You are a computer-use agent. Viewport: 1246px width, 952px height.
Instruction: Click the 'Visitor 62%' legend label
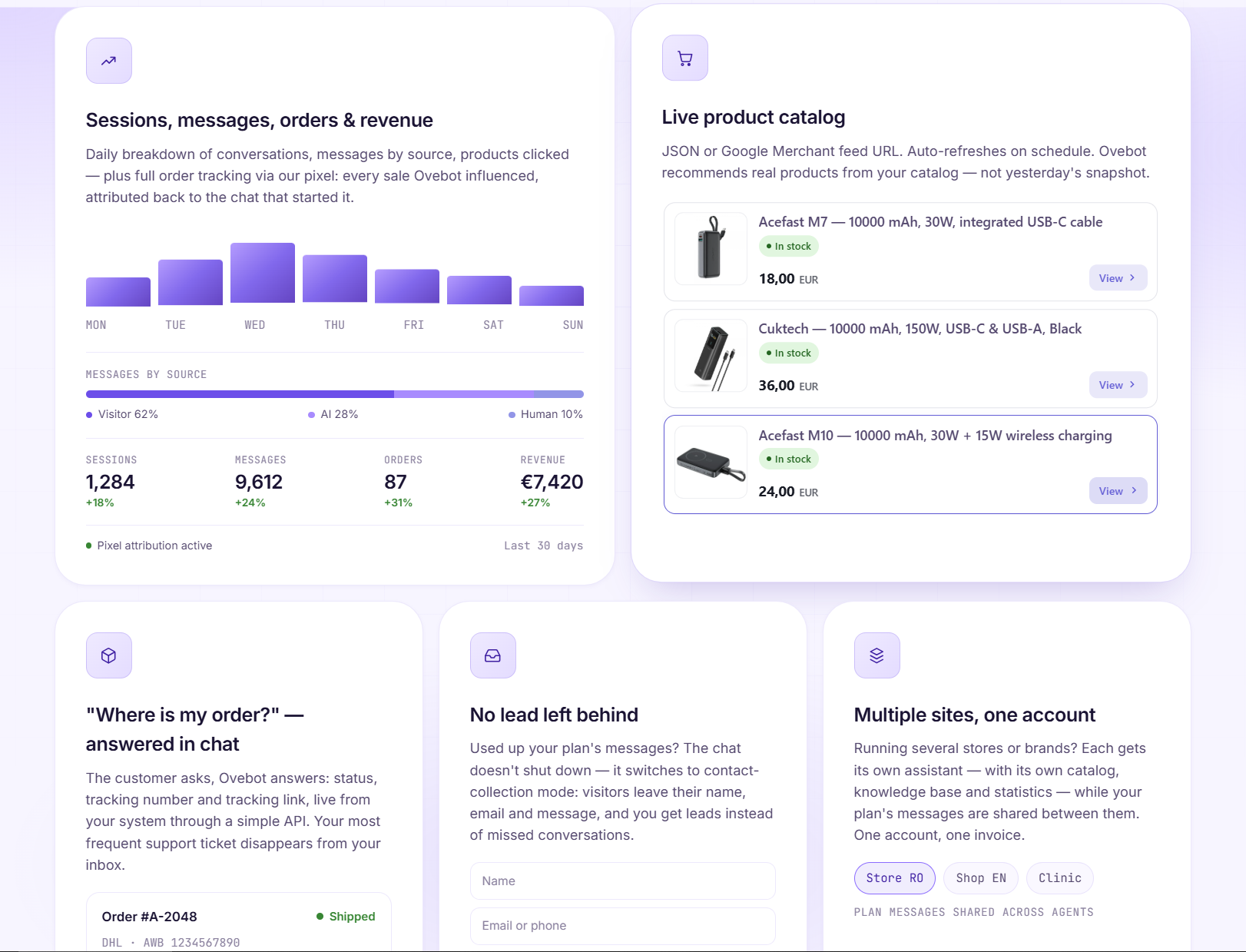(122, 414)
